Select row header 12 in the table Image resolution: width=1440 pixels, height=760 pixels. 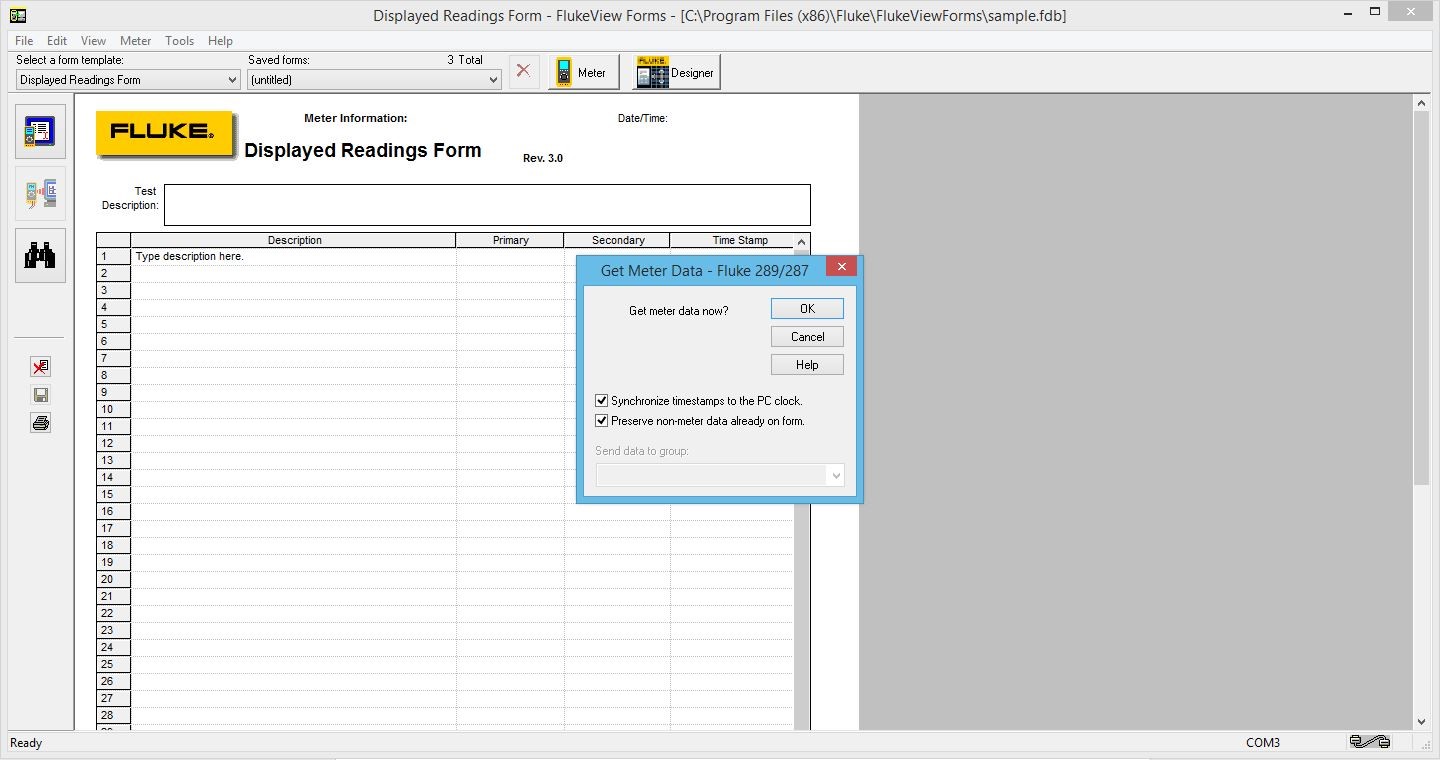(x=113, y=443)
